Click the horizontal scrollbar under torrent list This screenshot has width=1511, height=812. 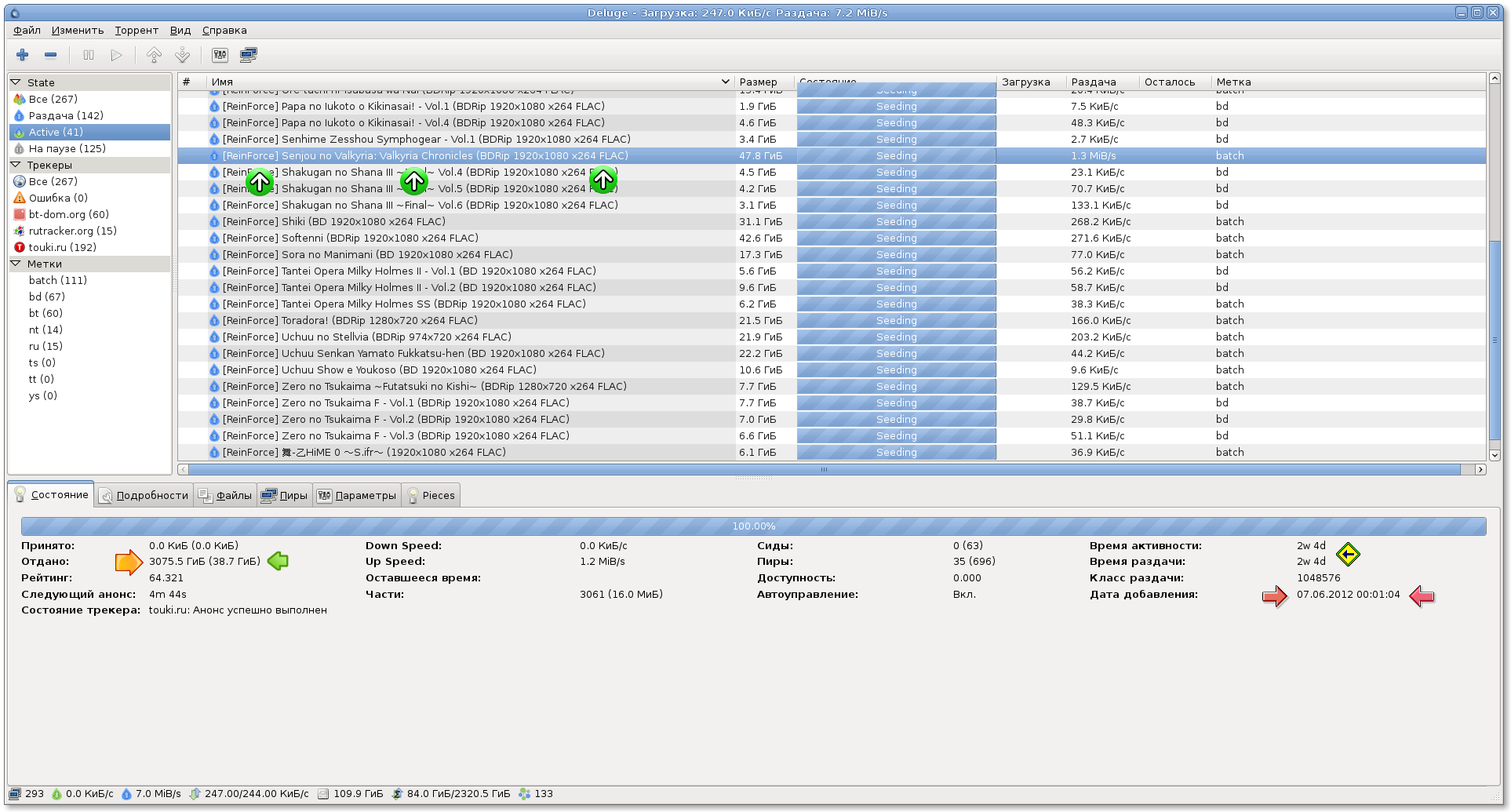pos(824,469)
